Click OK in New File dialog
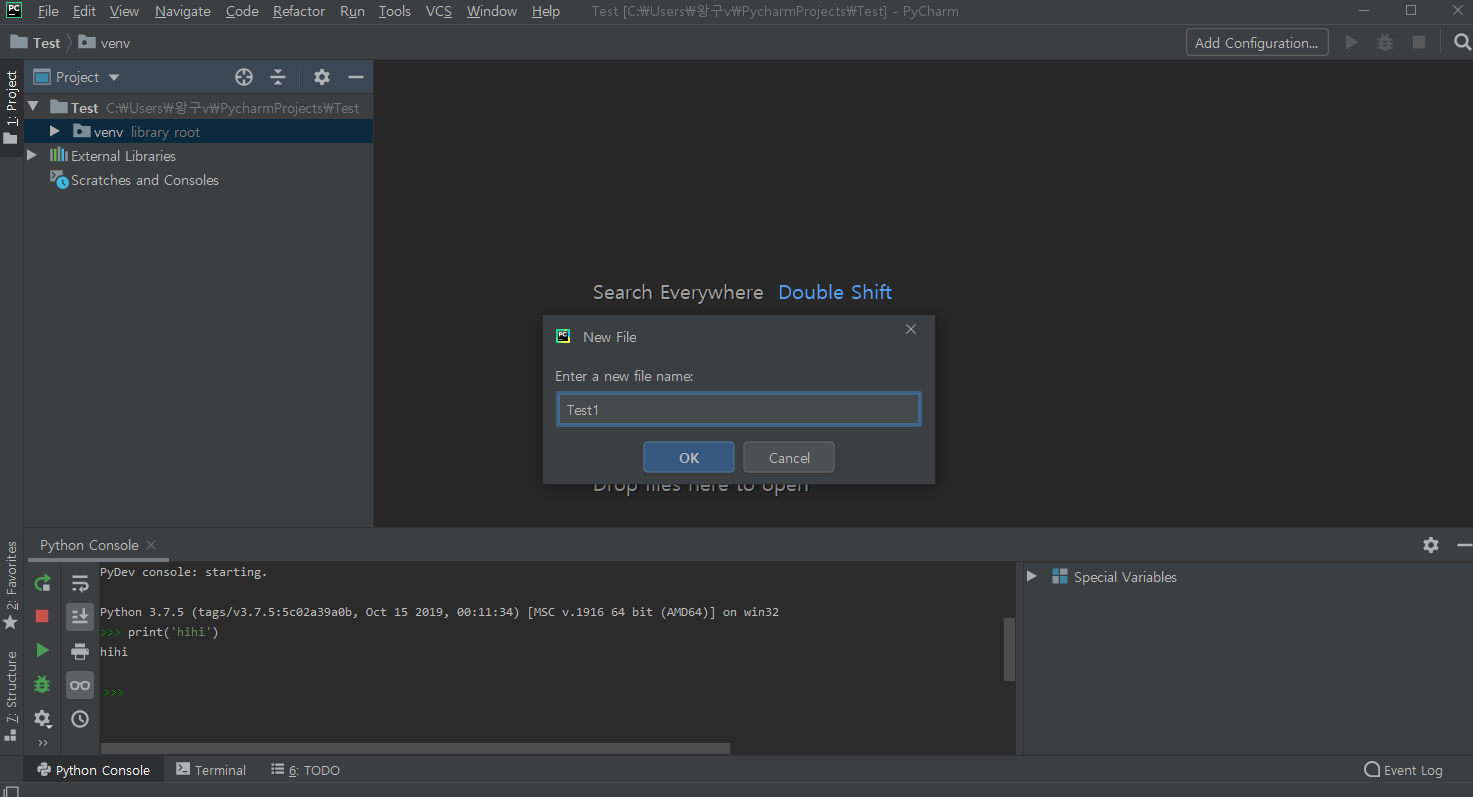Screen dimensions: 1473x797 [689, 457]
